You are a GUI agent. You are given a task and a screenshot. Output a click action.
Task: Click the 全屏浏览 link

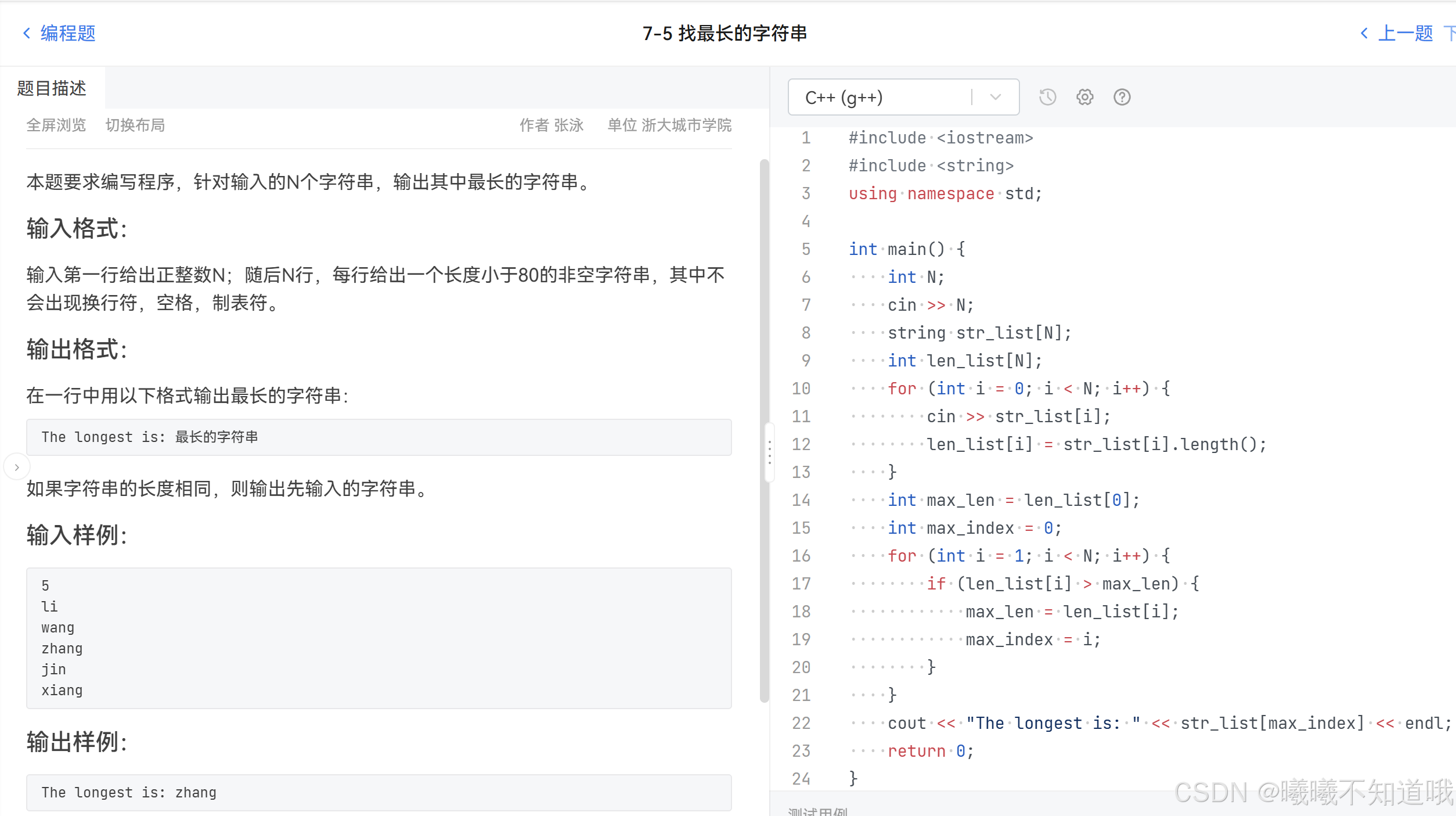tap(56, 125)
